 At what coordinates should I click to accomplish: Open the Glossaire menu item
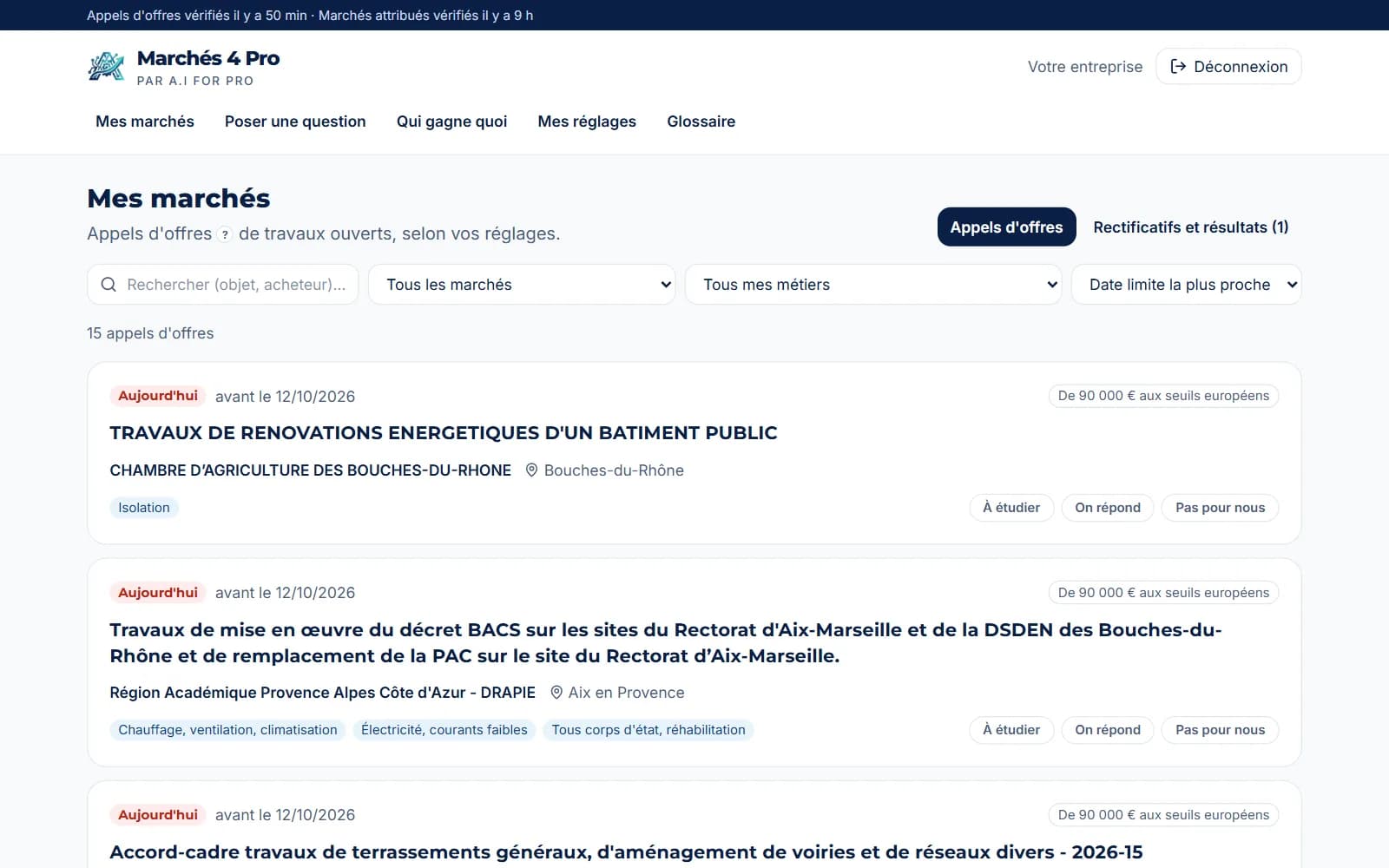(x=701, y=122)
